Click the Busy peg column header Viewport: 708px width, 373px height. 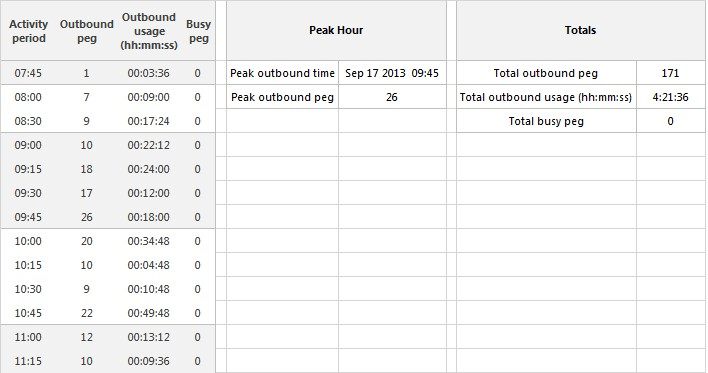click(x=198, y=31)
